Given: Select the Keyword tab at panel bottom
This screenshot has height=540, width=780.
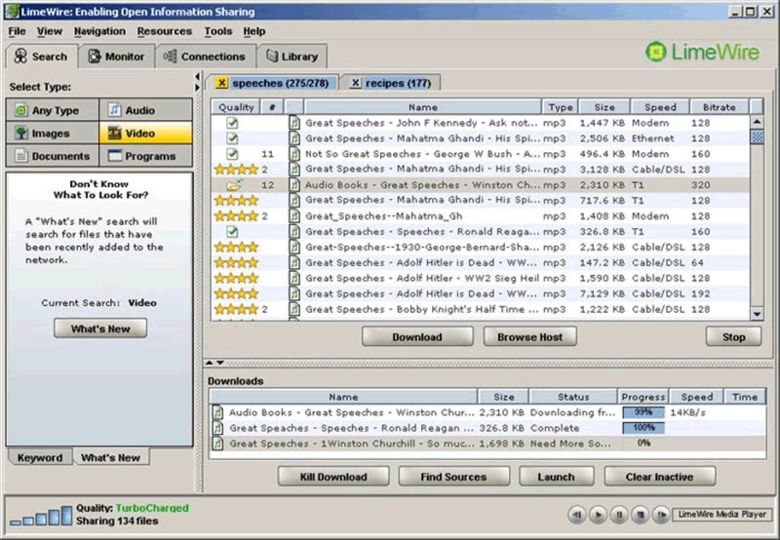Looking at the screenshot, I should coord(40,457).
